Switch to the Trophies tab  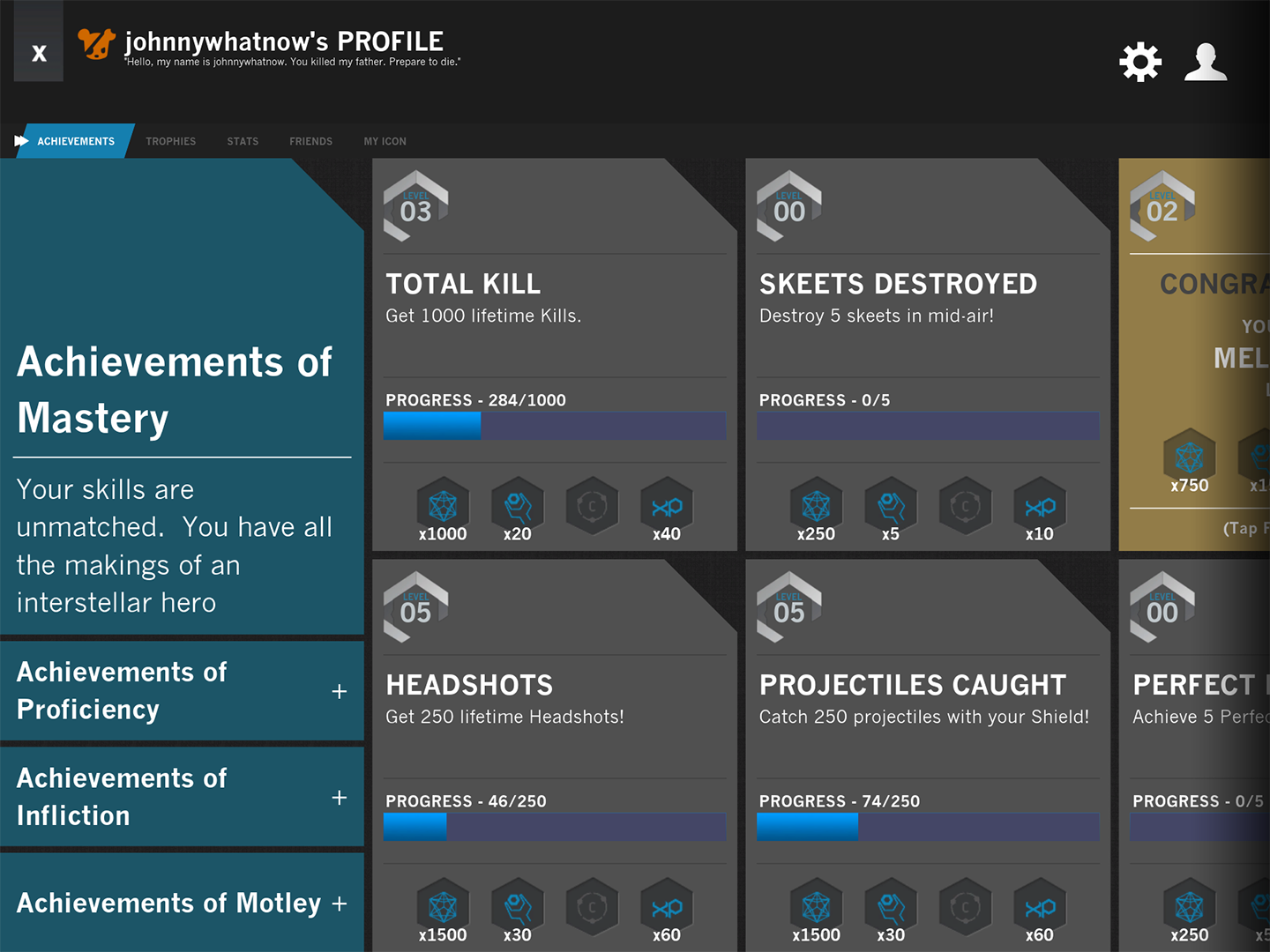(171, 141)
